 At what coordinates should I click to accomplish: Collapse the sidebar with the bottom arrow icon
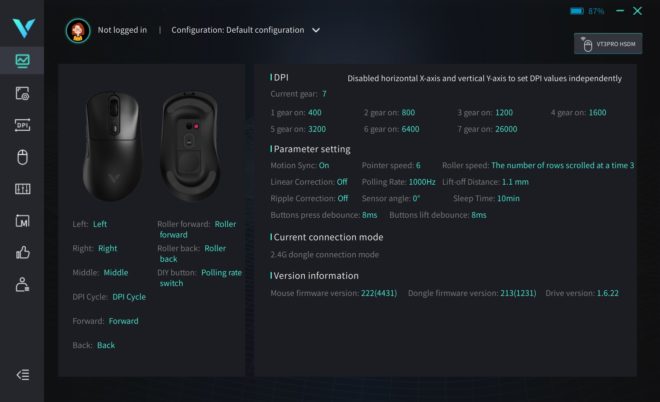pos(23,375)
